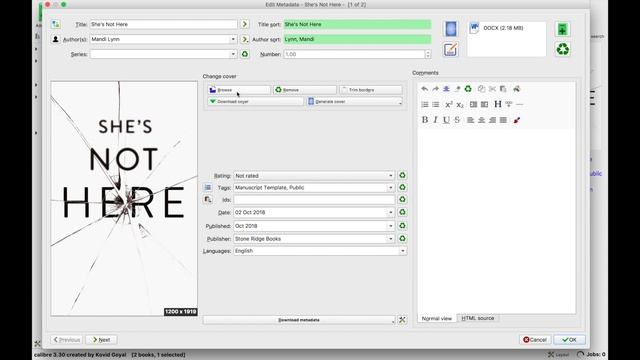This screenshot has width=640, height=360.
Task: Insert a horizontal rule in comments
Action: [520, 104]
